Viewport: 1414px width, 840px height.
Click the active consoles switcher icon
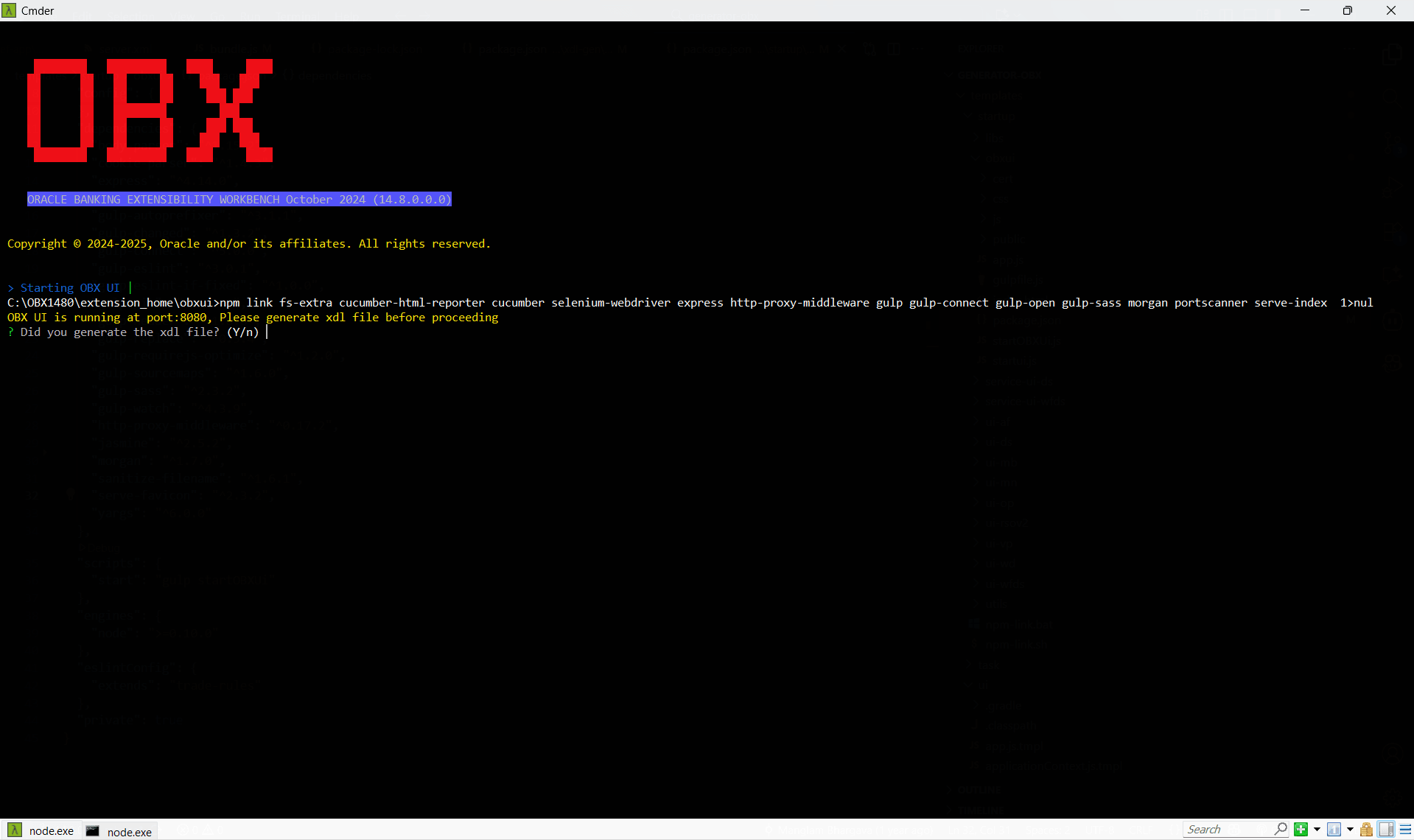(x=1334, y=830)
